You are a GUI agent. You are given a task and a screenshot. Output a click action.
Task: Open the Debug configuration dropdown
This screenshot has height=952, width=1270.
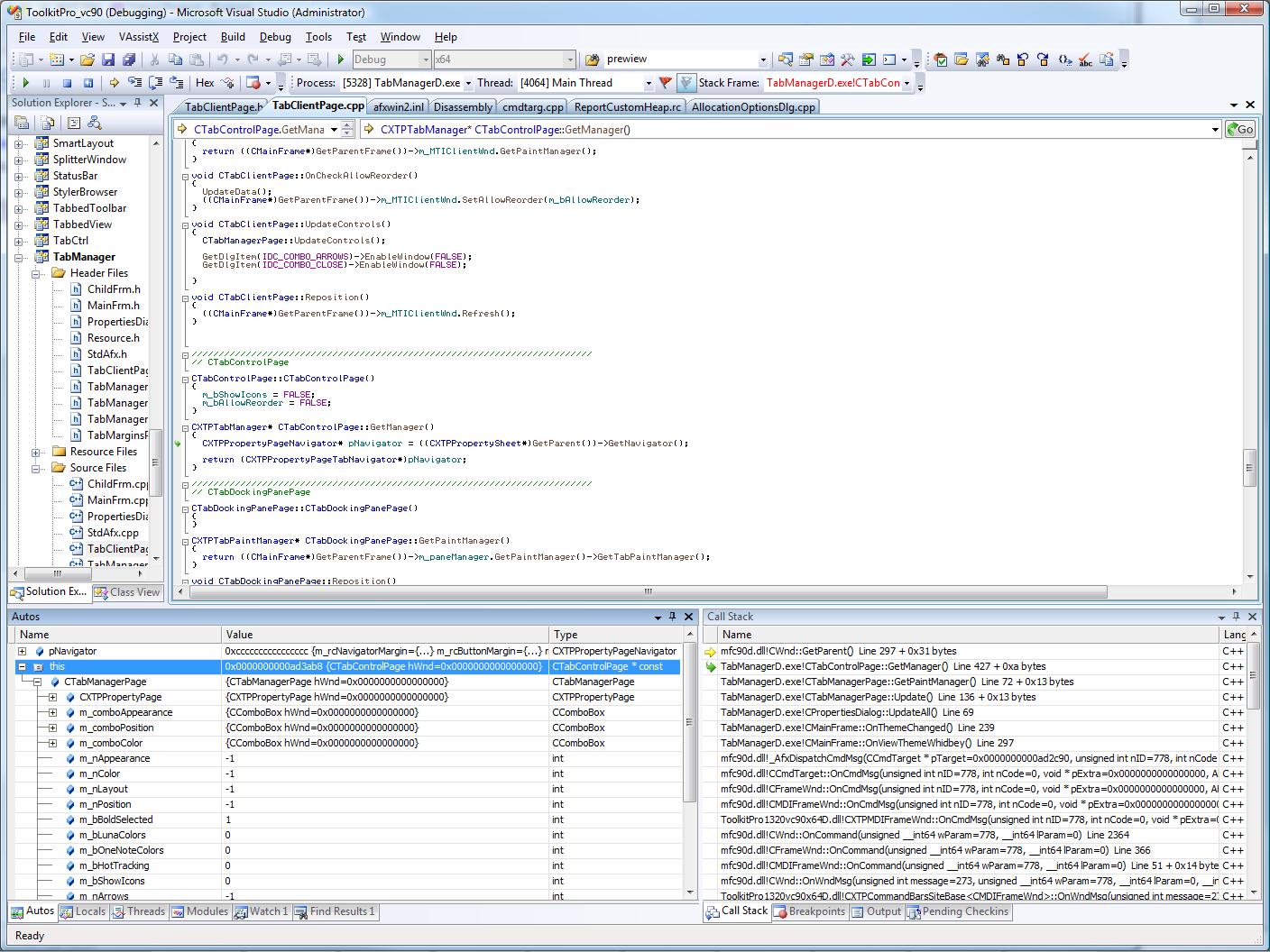coord(426,59)
